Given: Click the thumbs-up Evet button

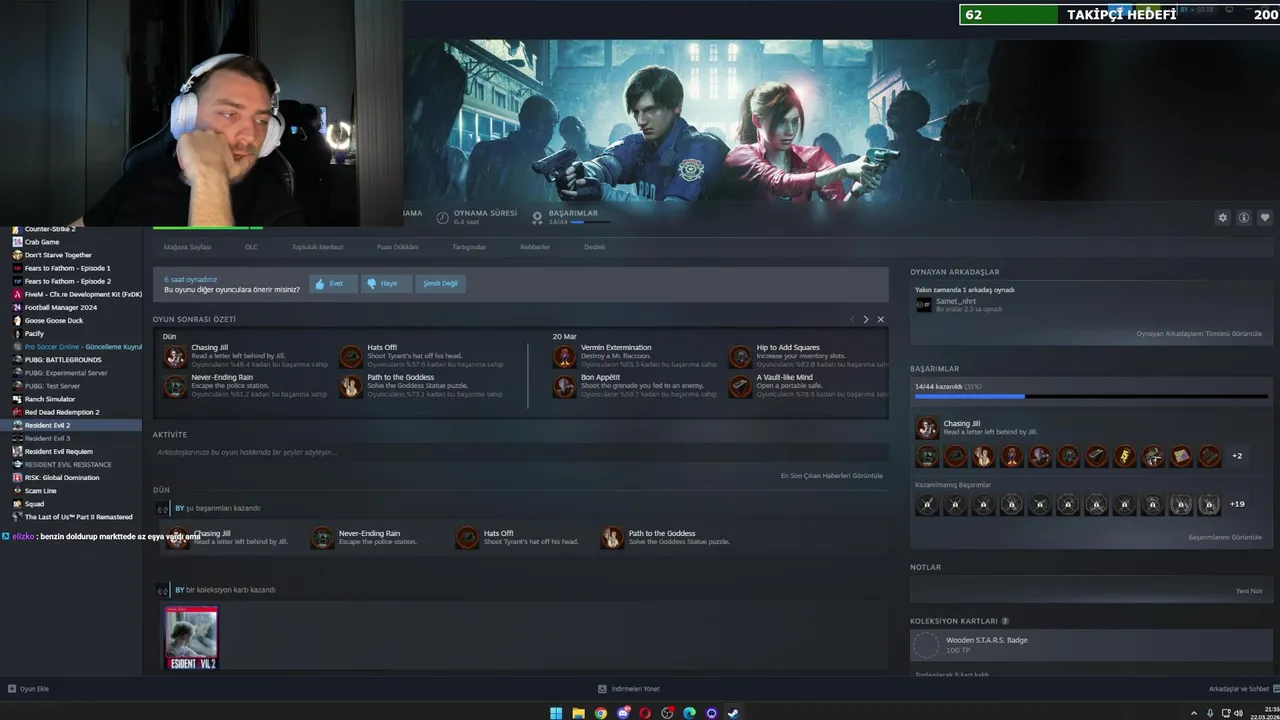Looking at the screenshot, I should 333,283.
